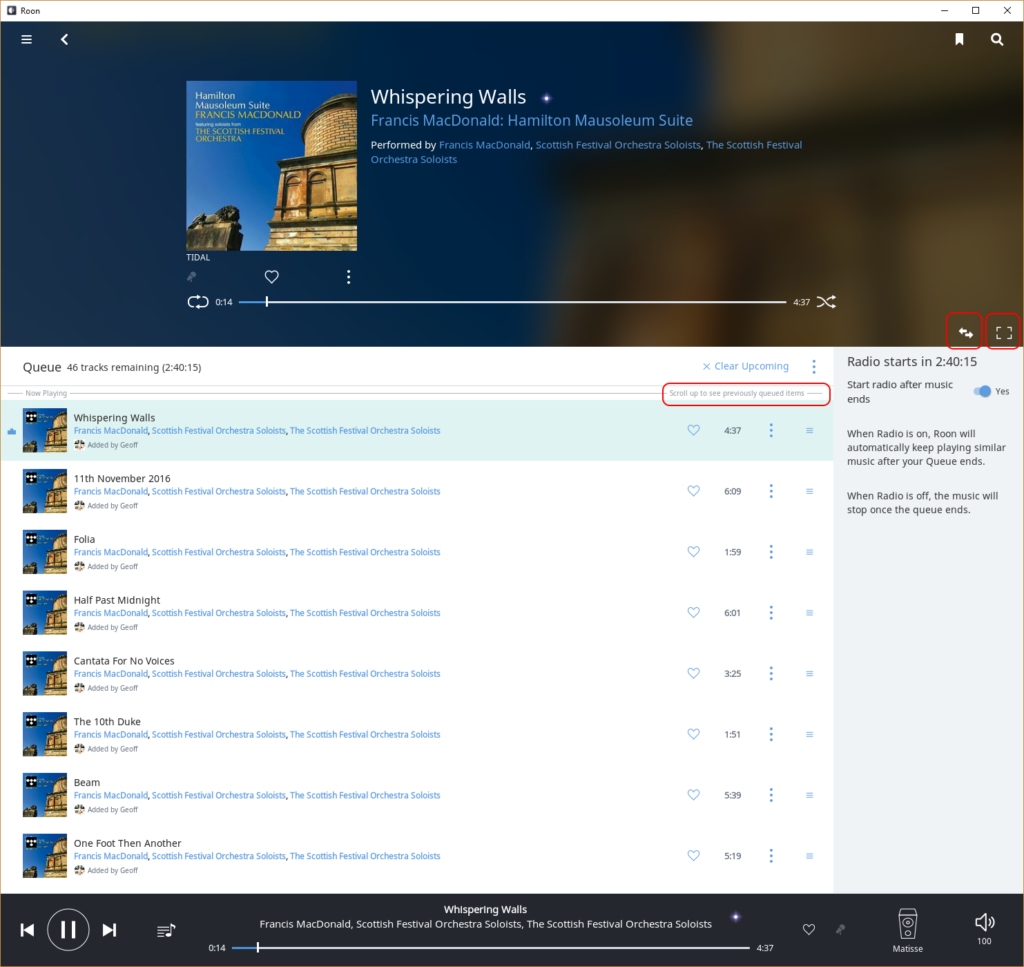Open options menu for Whispering Walls row
The width and height of the screenshot is (1024, 967).
pos(771,430)
